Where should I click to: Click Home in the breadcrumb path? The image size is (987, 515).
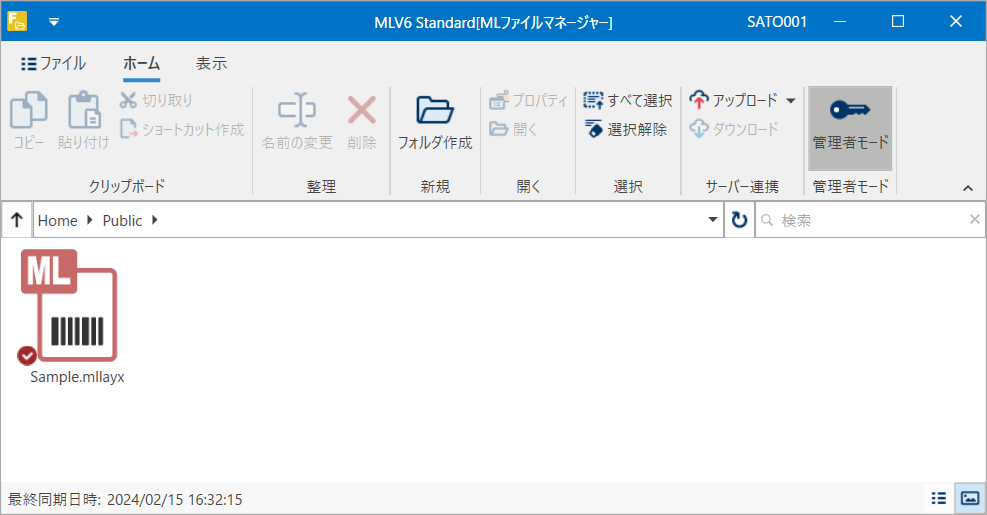(x=57, y=220)
